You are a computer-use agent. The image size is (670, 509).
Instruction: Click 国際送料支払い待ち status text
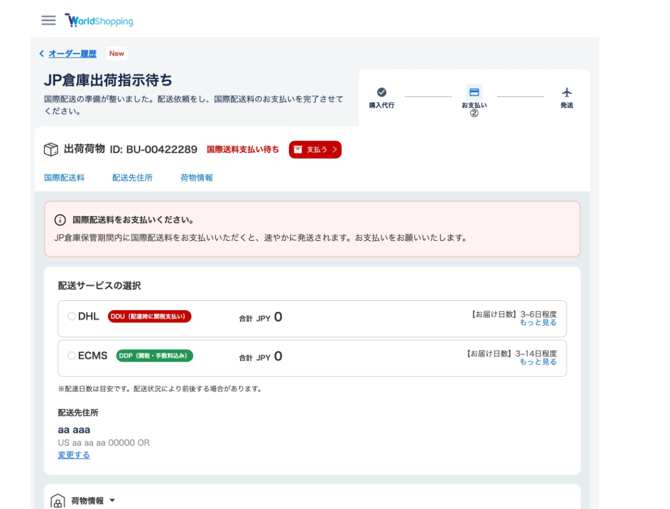[x=243, y=149]
